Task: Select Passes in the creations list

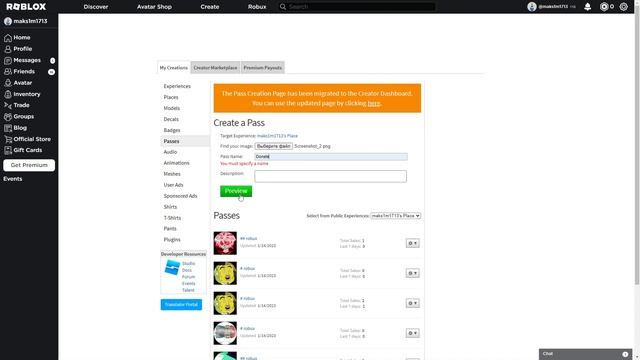Action: pos(171,141)
